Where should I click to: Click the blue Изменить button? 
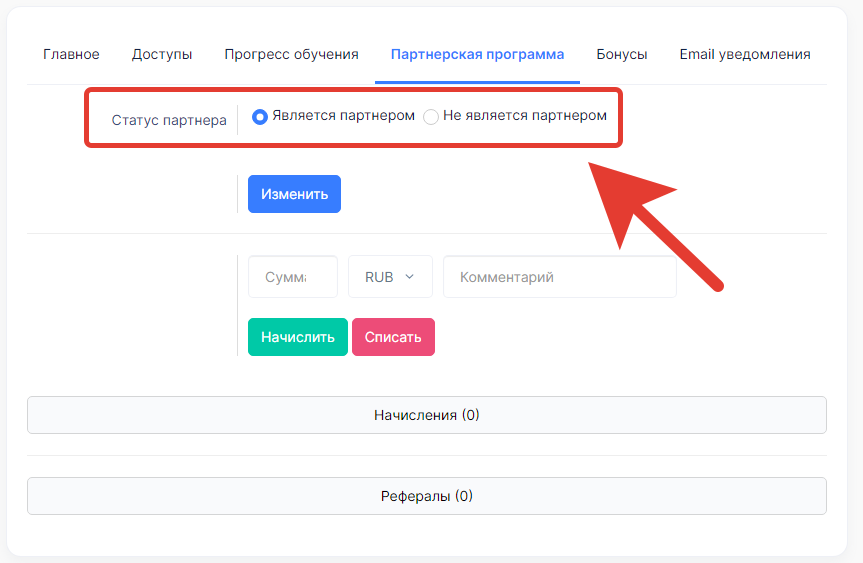point(294,194)
